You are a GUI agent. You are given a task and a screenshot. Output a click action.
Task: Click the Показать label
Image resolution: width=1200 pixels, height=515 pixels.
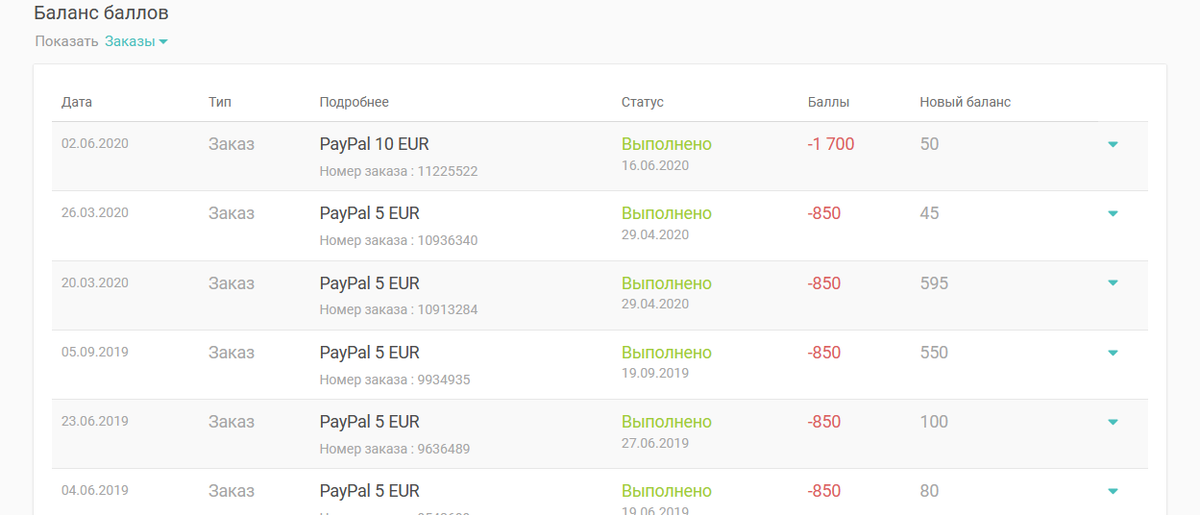(x=66, y=42)
